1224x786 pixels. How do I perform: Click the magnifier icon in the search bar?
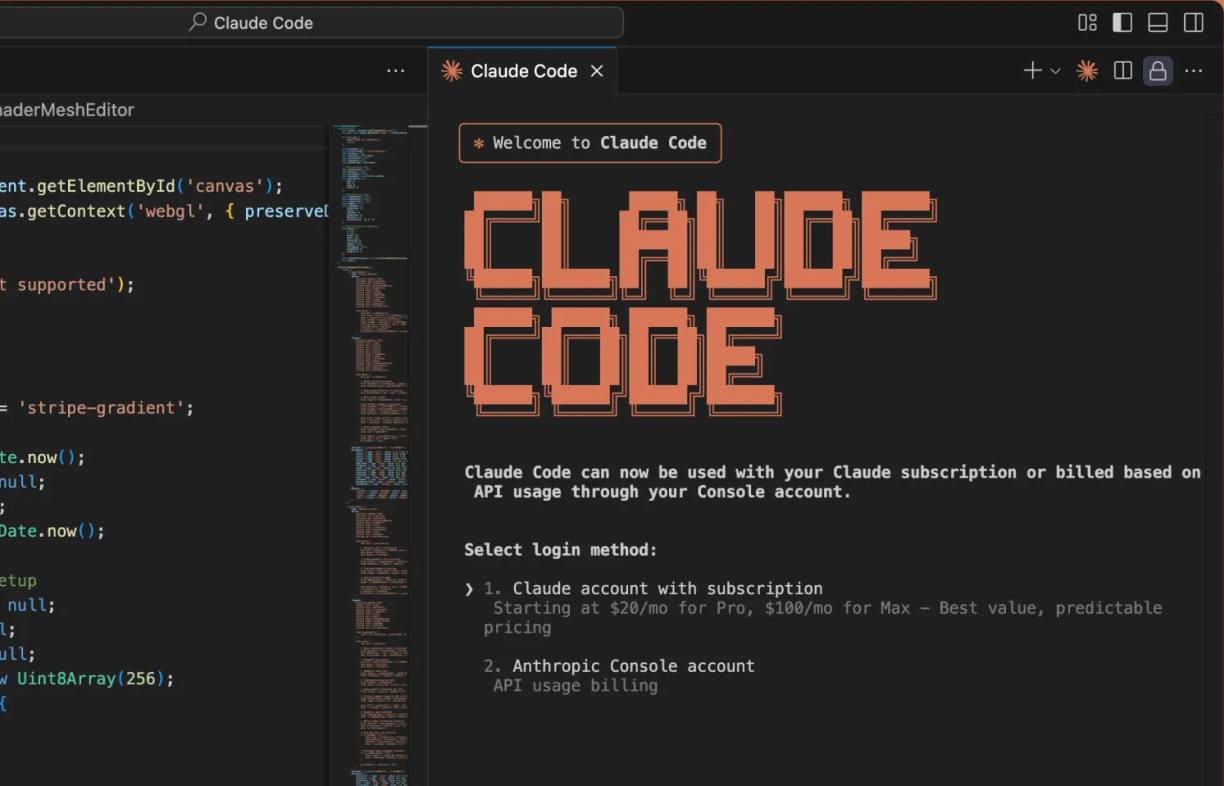198,22
